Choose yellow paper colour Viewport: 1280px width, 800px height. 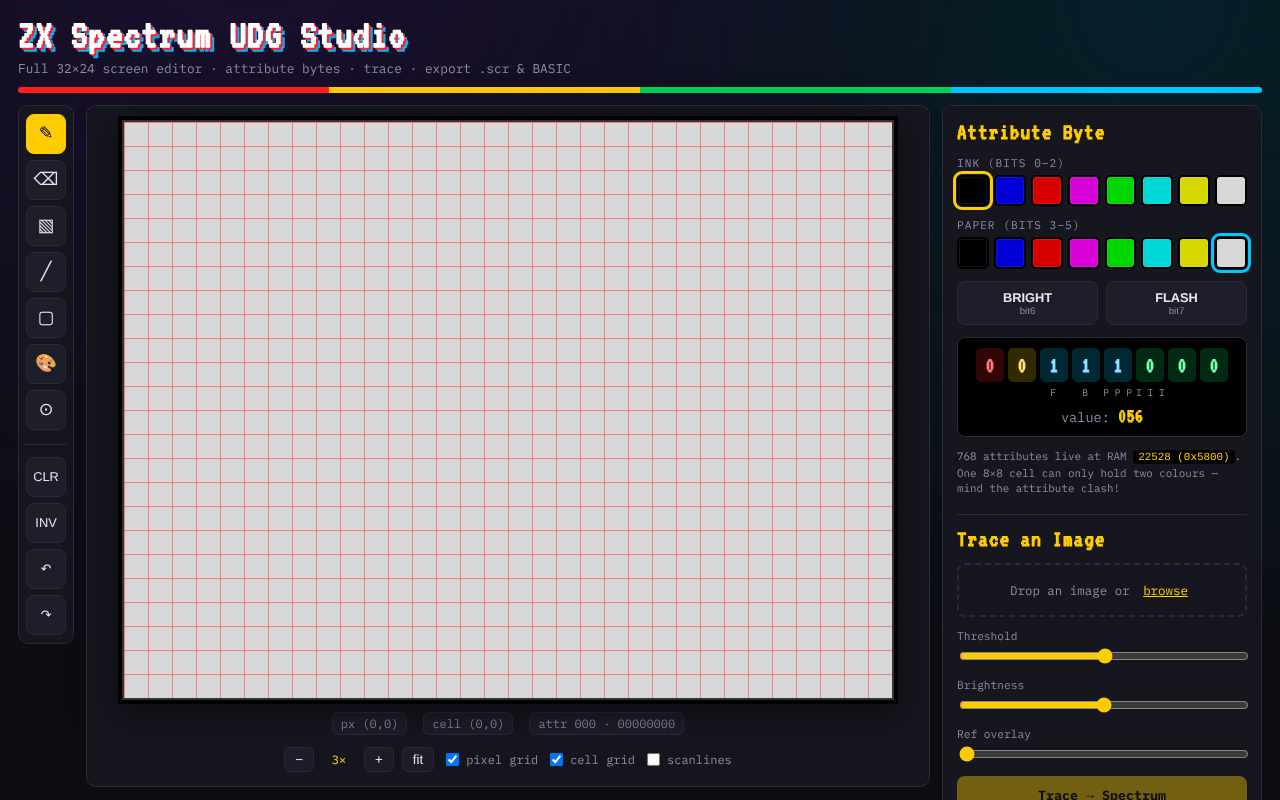pyautogui.click(x=1194, y=253)
